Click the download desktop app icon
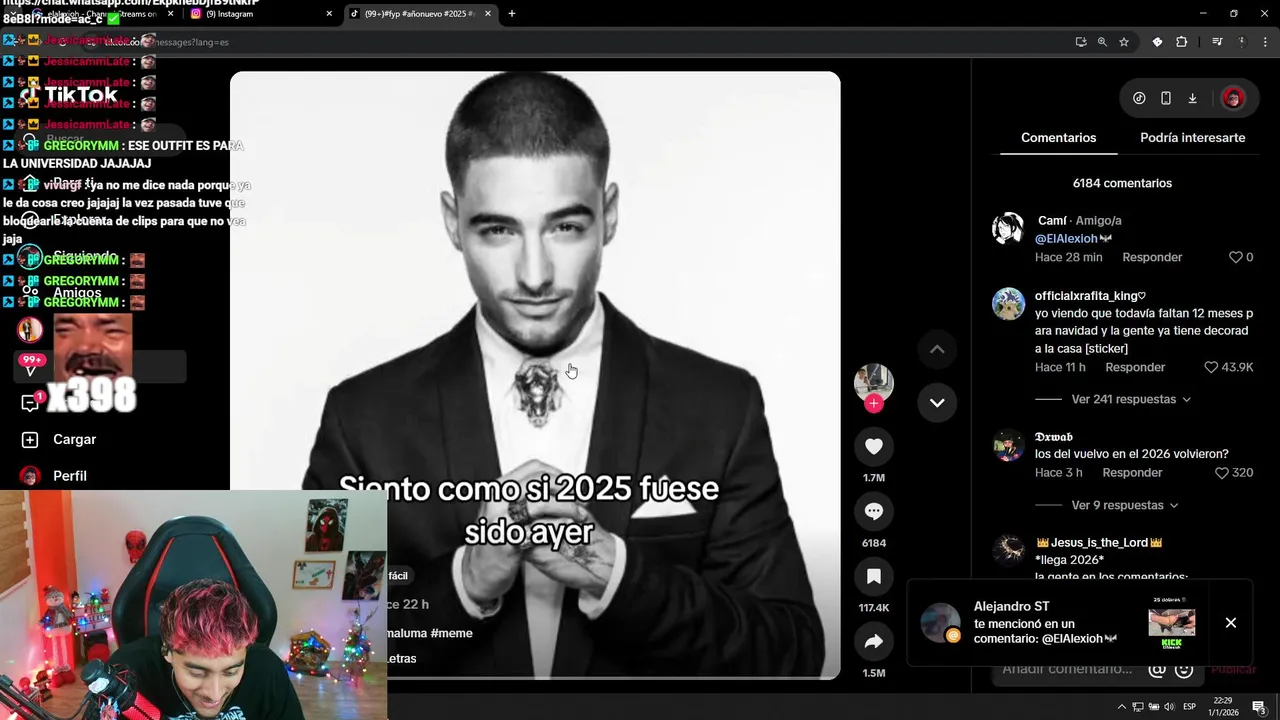This screenshot has height=720, width=1280. click(1192, 98)
